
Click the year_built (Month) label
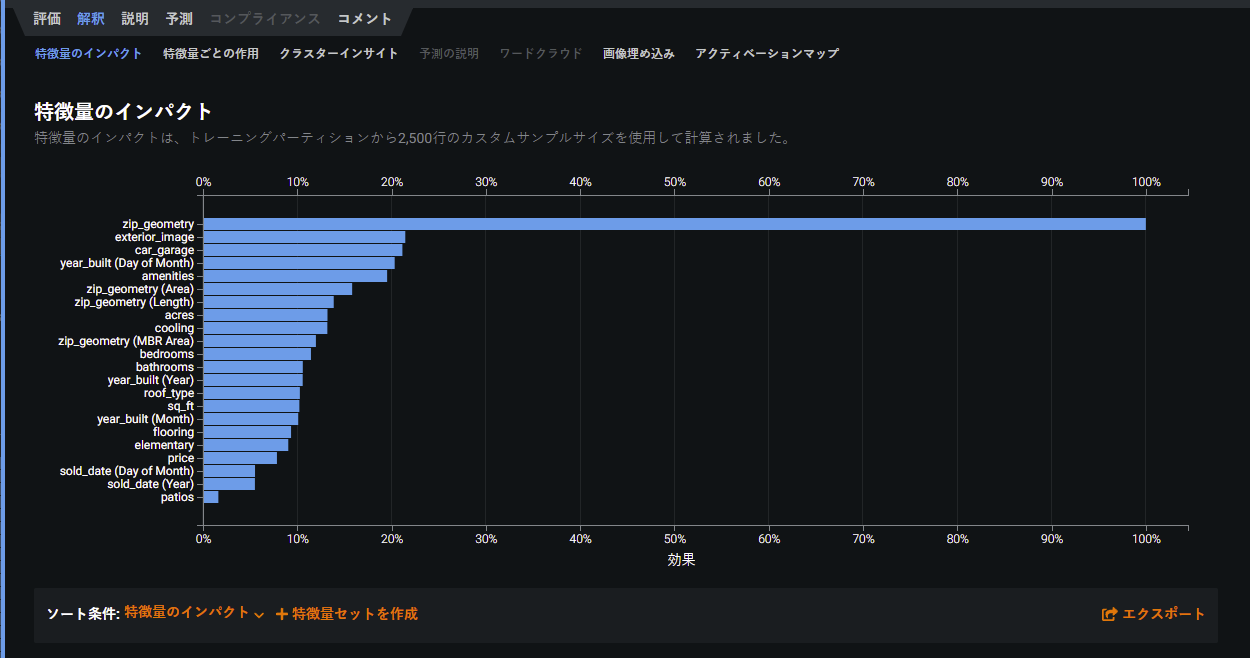[x=146, y=419]
